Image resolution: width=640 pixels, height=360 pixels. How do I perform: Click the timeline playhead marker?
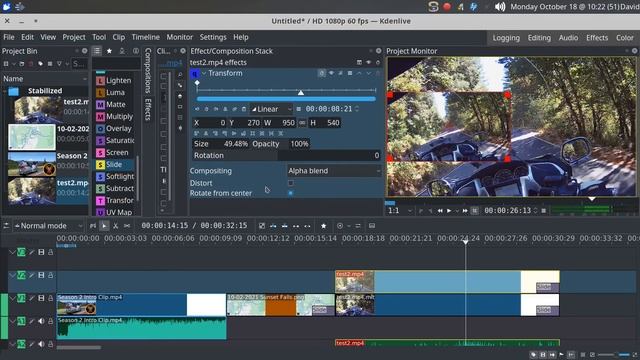(465, 242)
